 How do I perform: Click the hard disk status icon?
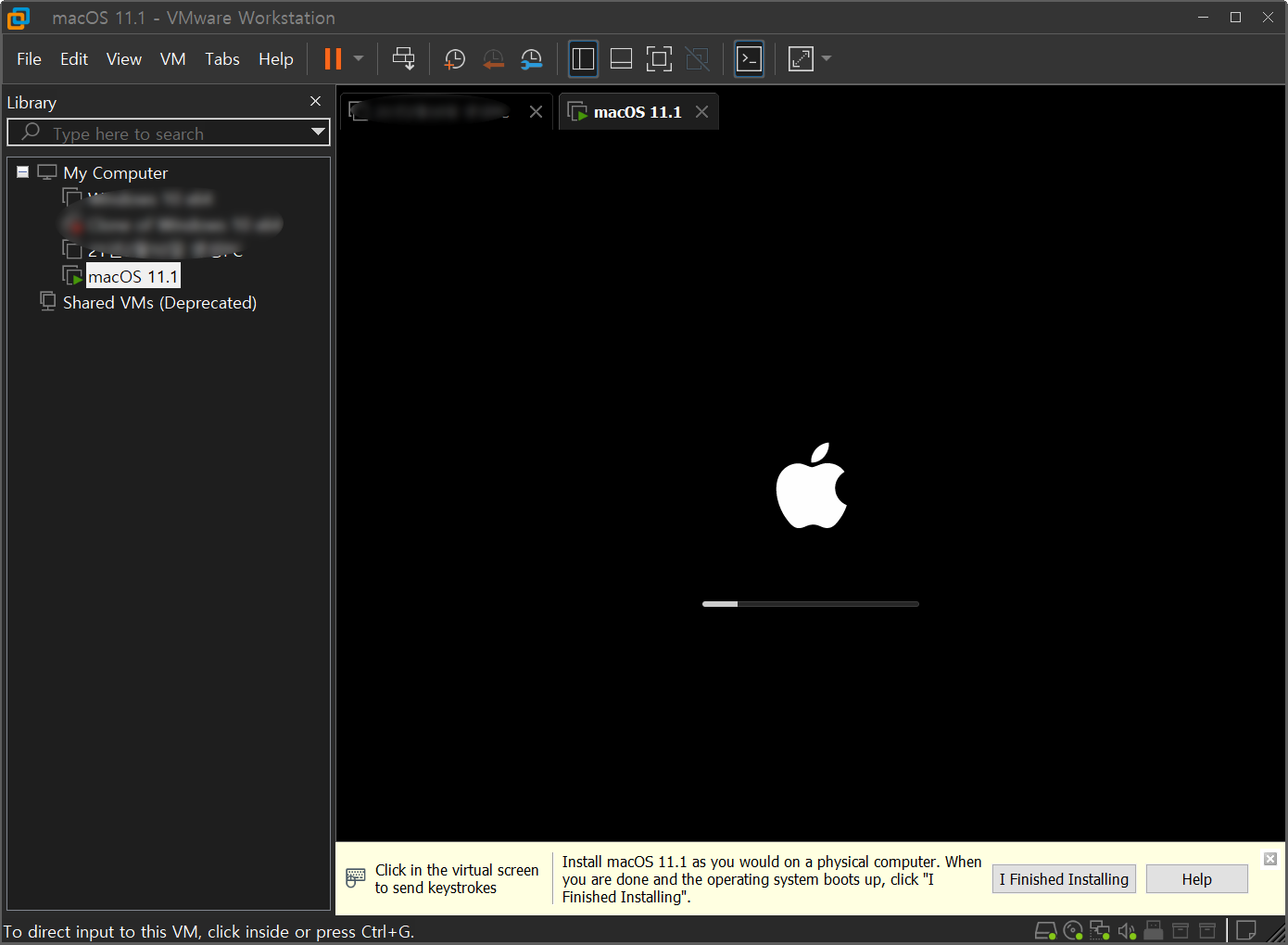pyautogui.click(x=1045, y=930)
